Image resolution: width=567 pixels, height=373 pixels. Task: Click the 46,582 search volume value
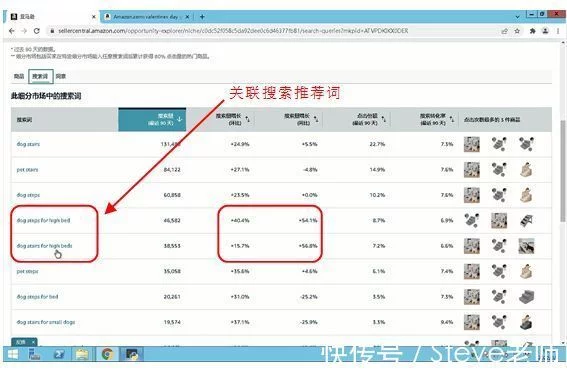coord(172,220)
